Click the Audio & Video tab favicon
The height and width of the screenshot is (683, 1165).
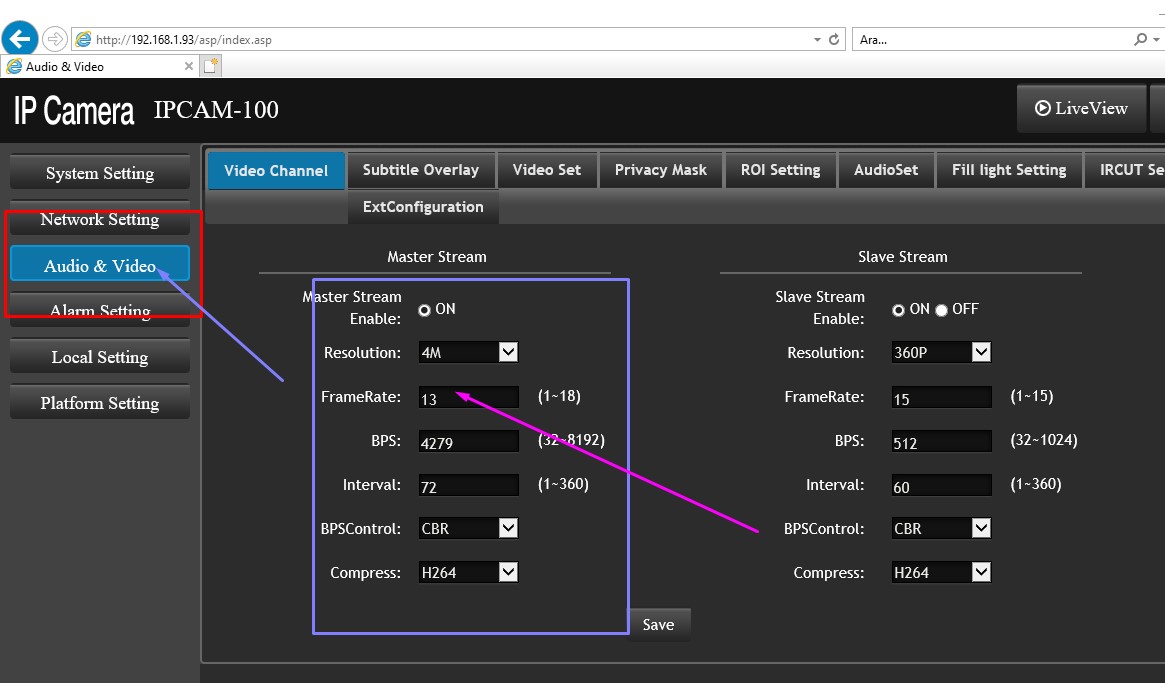point(14,66)
